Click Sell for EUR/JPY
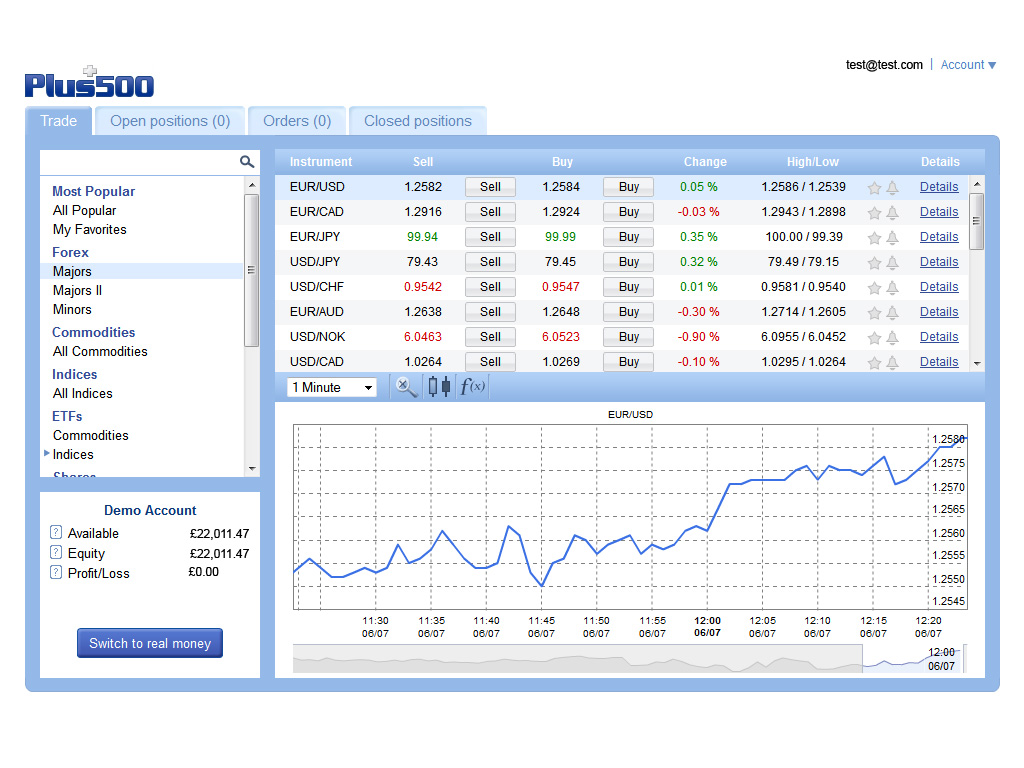This screenshot has width=1024, height=768. [x=490, y=237]
